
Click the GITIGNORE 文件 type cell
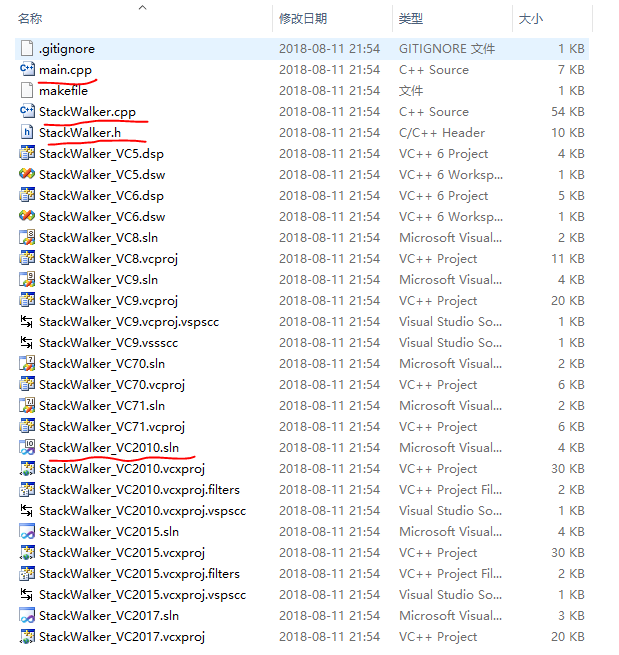click(447, 49)
